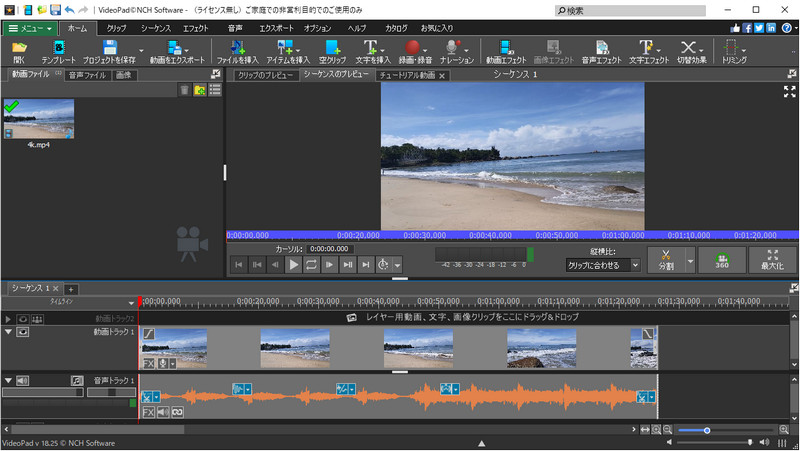Toggle master mute speaker in status bar
The image size is (800, 451).
(x=764, y=442)
